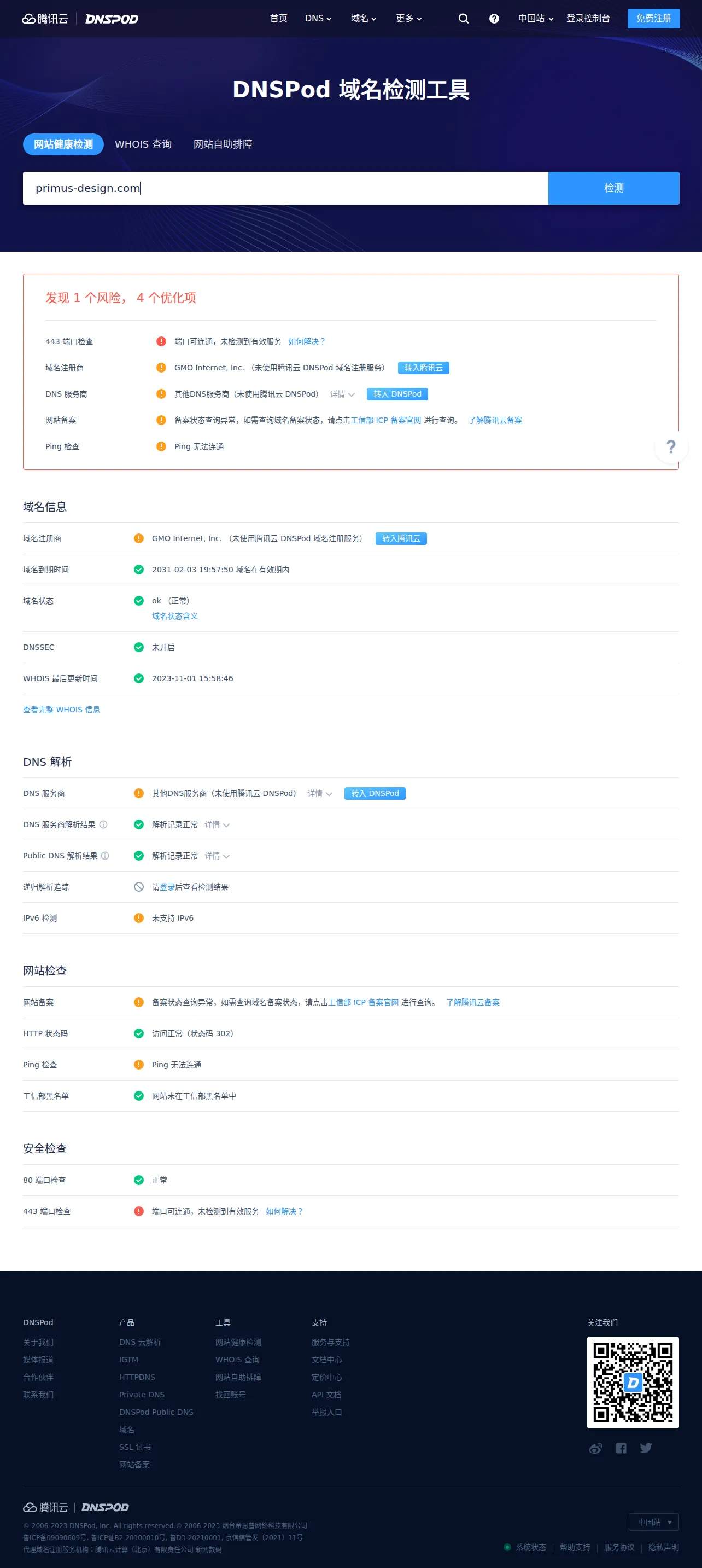Open the Facebook icon in footer

(x=621, y=1448)
